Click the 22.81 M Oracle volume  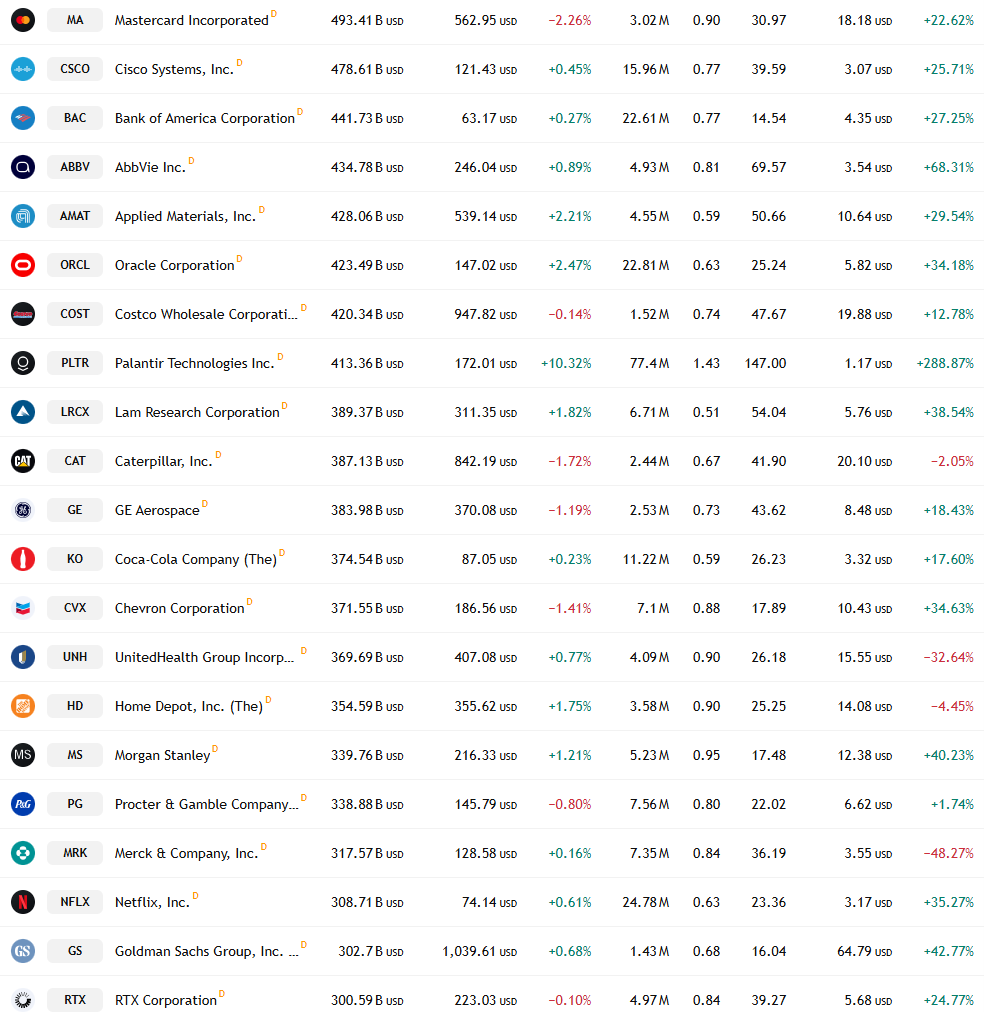click(645, 265)
